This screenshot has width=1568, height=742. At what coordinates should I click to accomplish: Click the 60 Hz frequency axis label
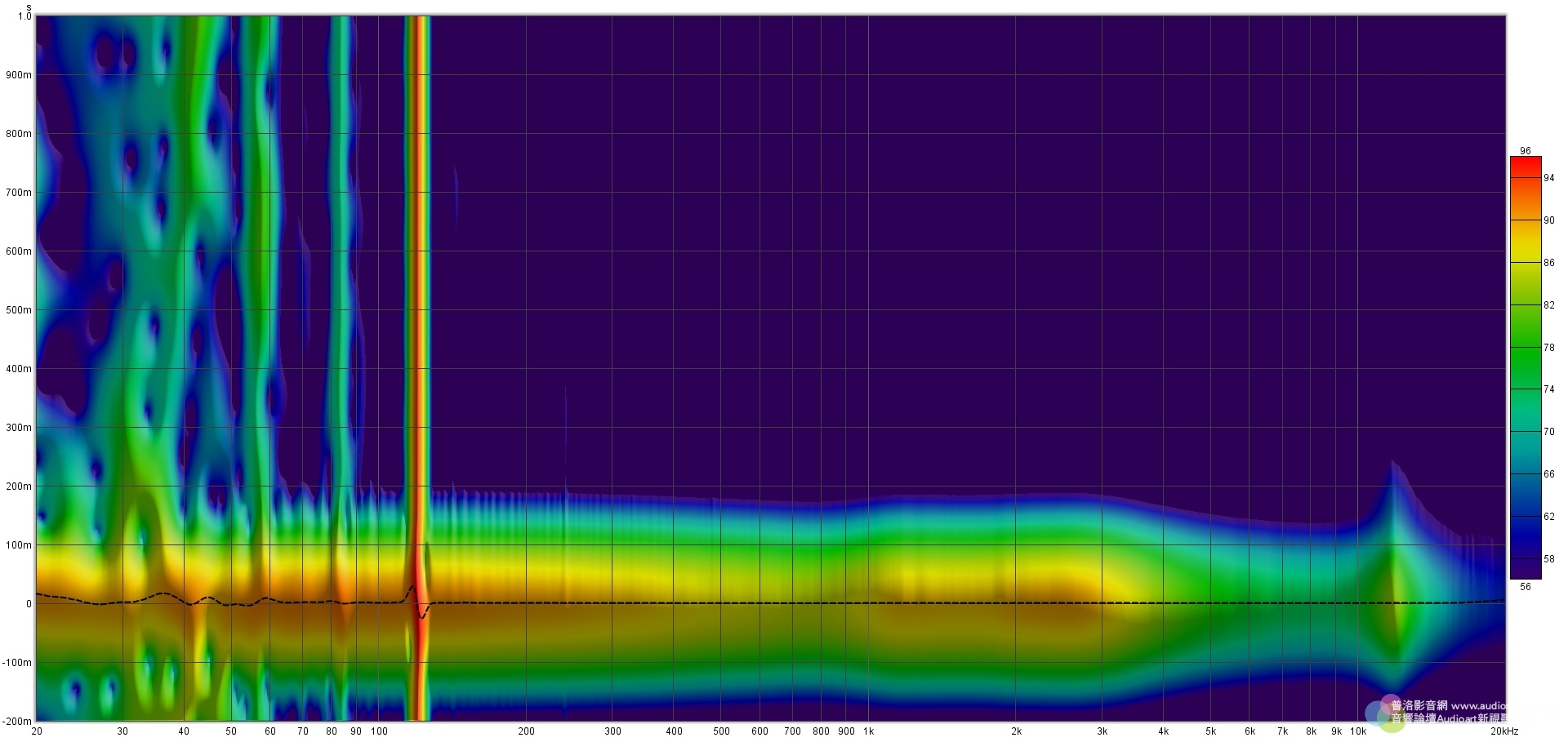tap(270, 731)
